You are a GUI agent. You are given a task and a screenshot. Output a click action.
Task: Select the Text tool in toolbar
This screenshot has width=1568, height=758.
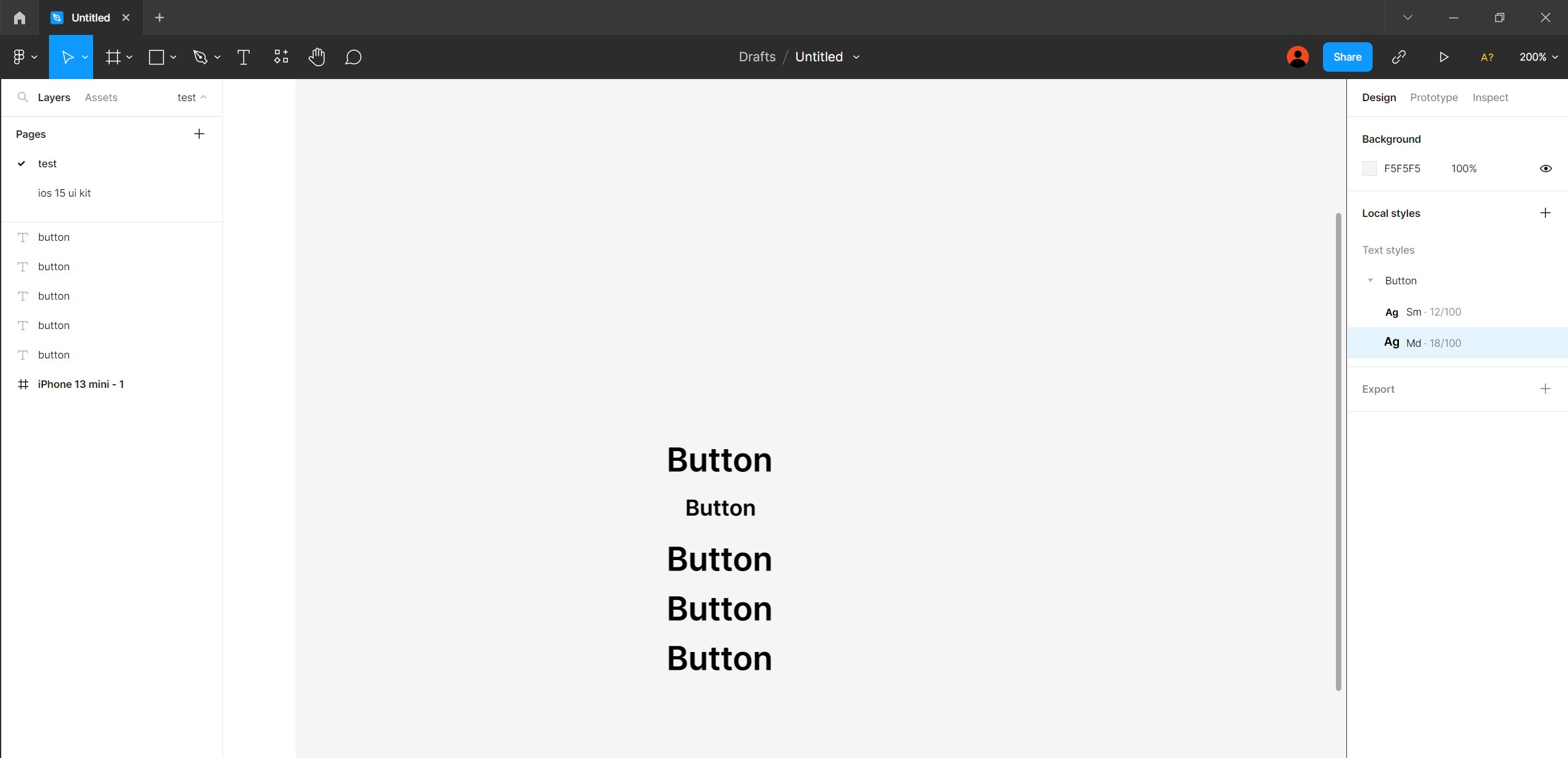pyautogui.click(x=243, y=57)
